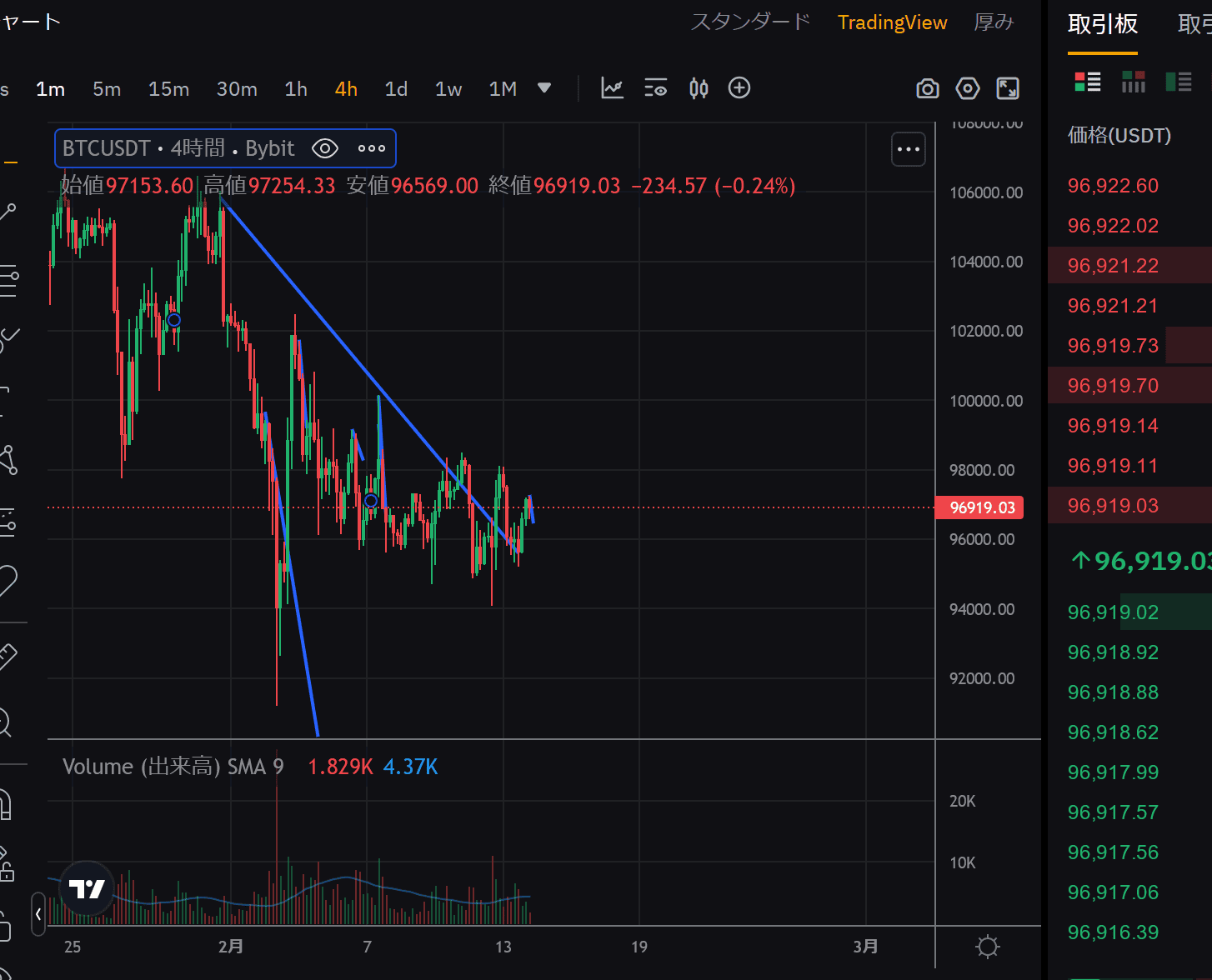Collapse panel with left chevron button

tap(38, 914)
